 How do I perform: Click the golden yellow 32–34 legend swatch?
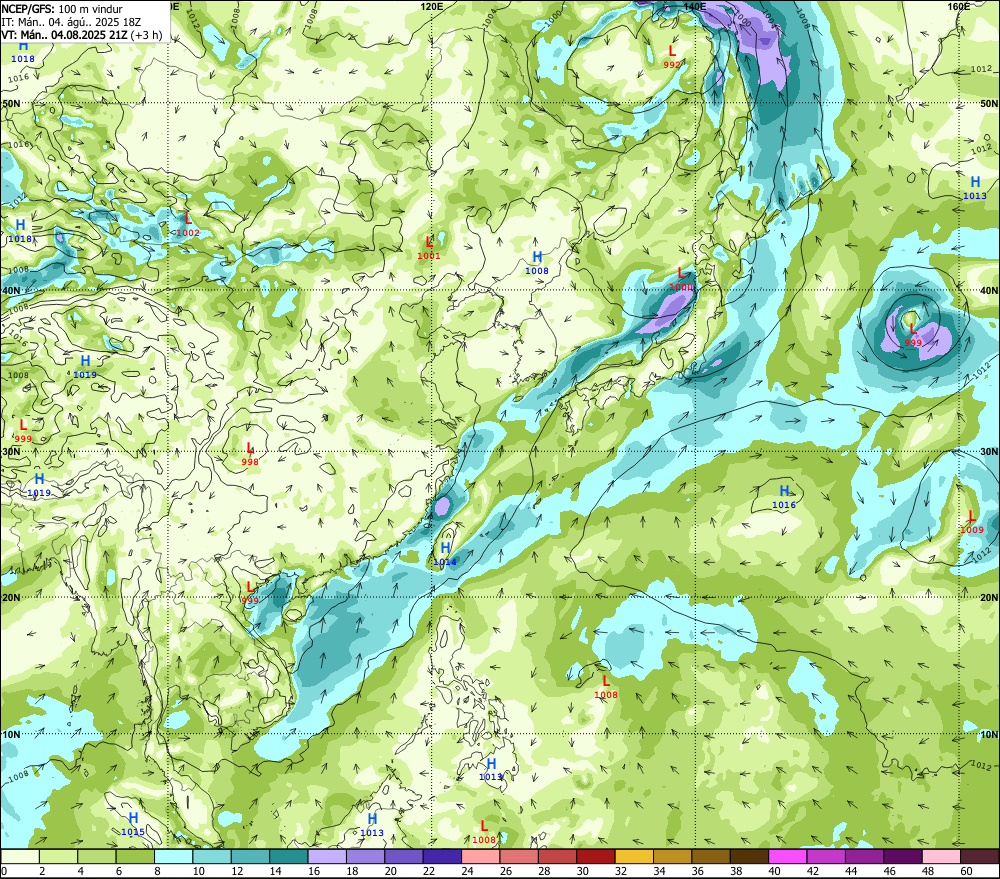coord(634,856)
